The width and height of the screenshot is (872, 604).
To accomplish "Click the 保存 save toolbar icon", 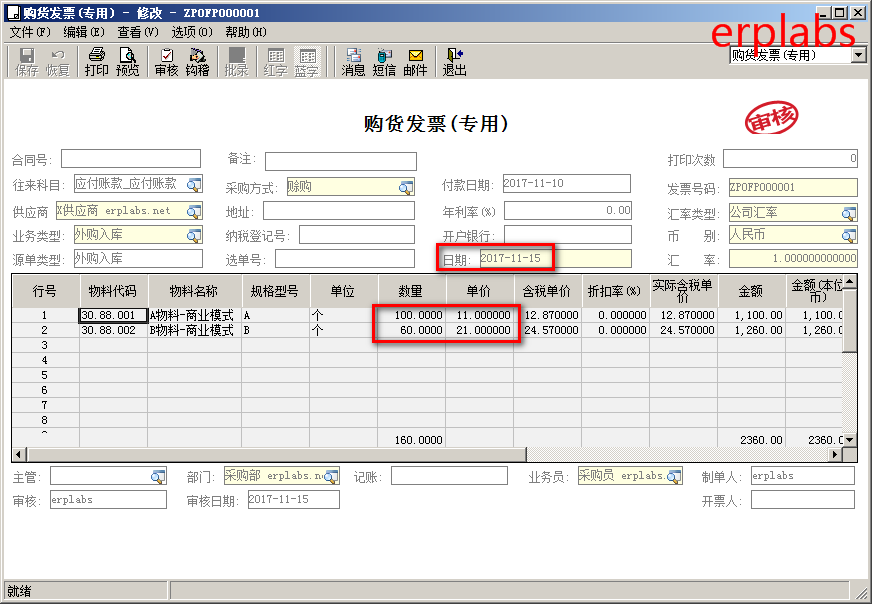I will (26, 61).
